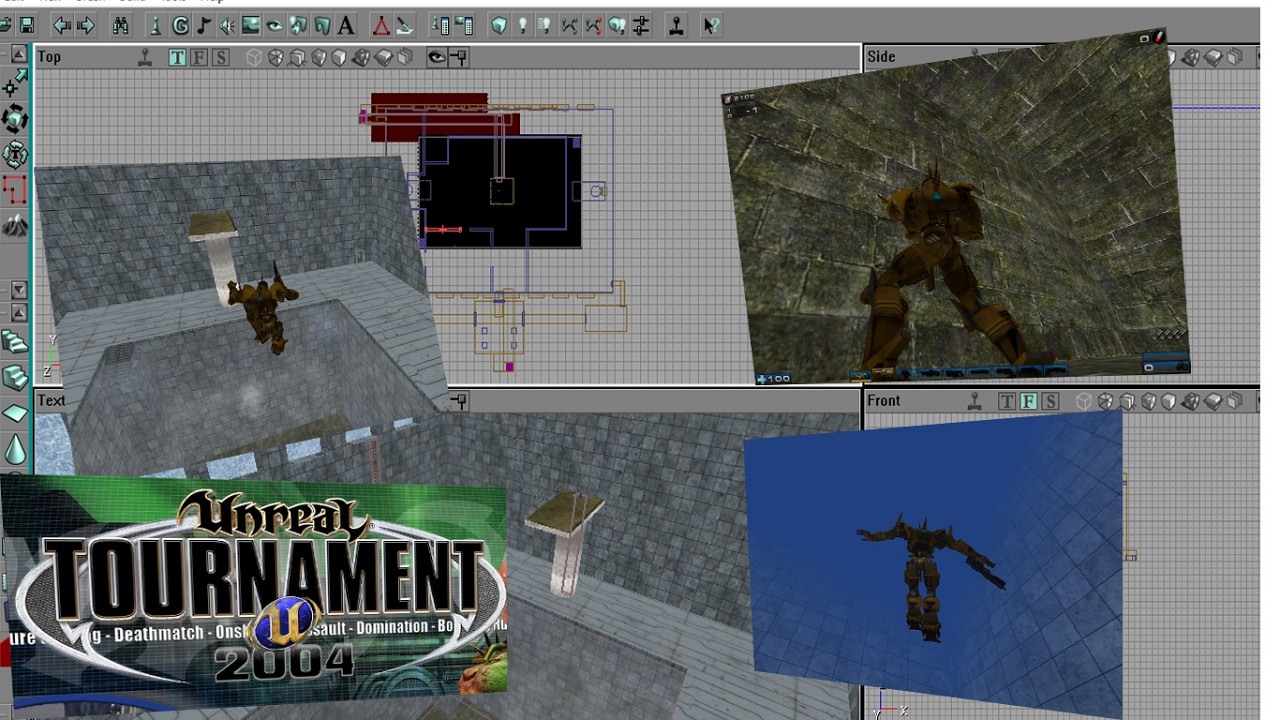Toggle realtime preview in Front viewport

point(975,401)
